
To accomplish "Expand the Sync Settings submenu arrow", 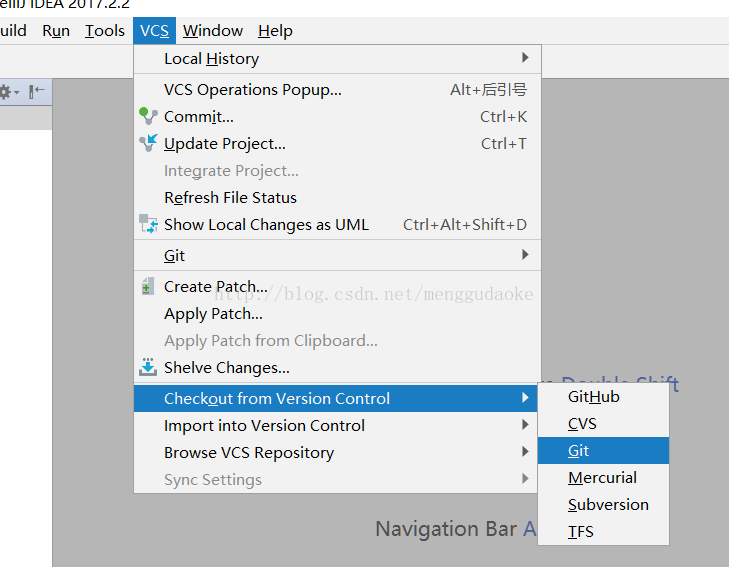I will [x=525, y=479].
